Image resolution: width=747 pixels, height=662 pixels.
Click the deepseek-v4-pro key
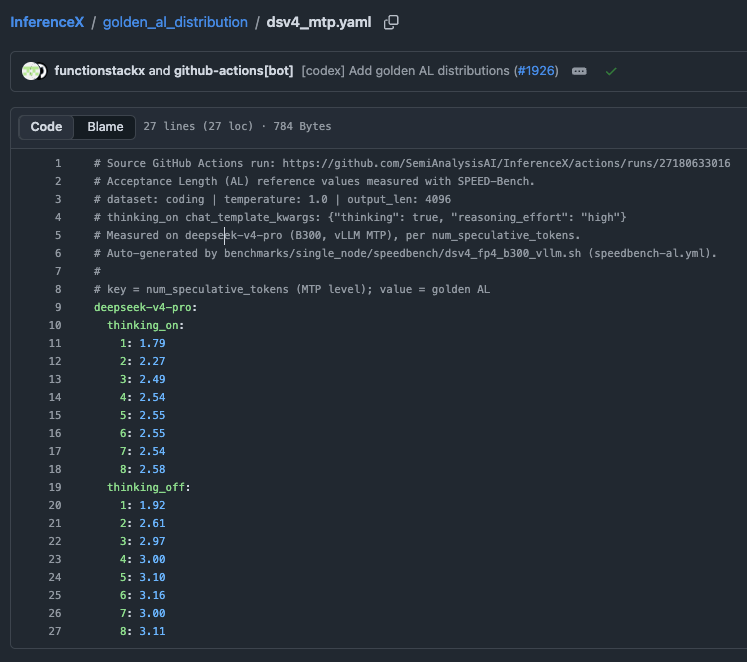(142, 307)
